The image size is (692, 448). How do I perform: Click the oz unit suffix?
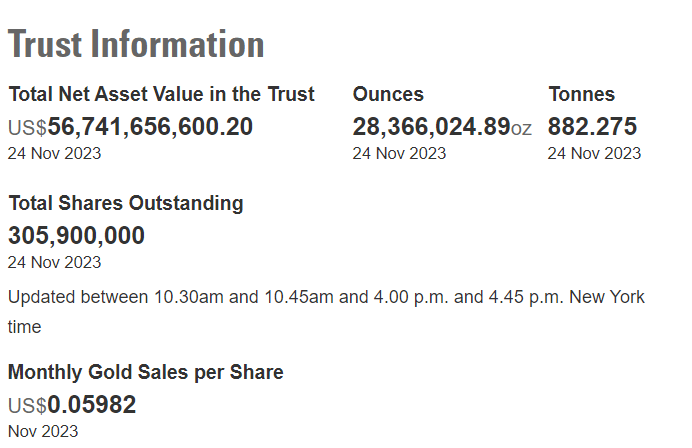pos(521,129)
